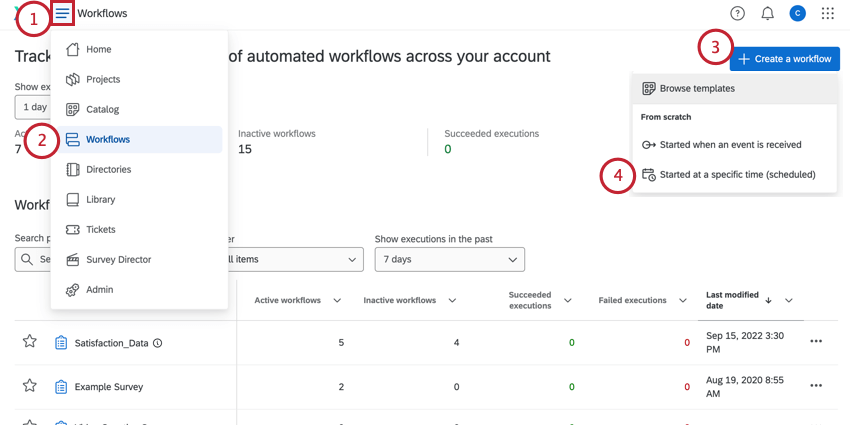Viewport: 850px width, 425px height.
Task: Sort by Last modified date arrow
Action: pyautogui.click(x=768, y=300)
